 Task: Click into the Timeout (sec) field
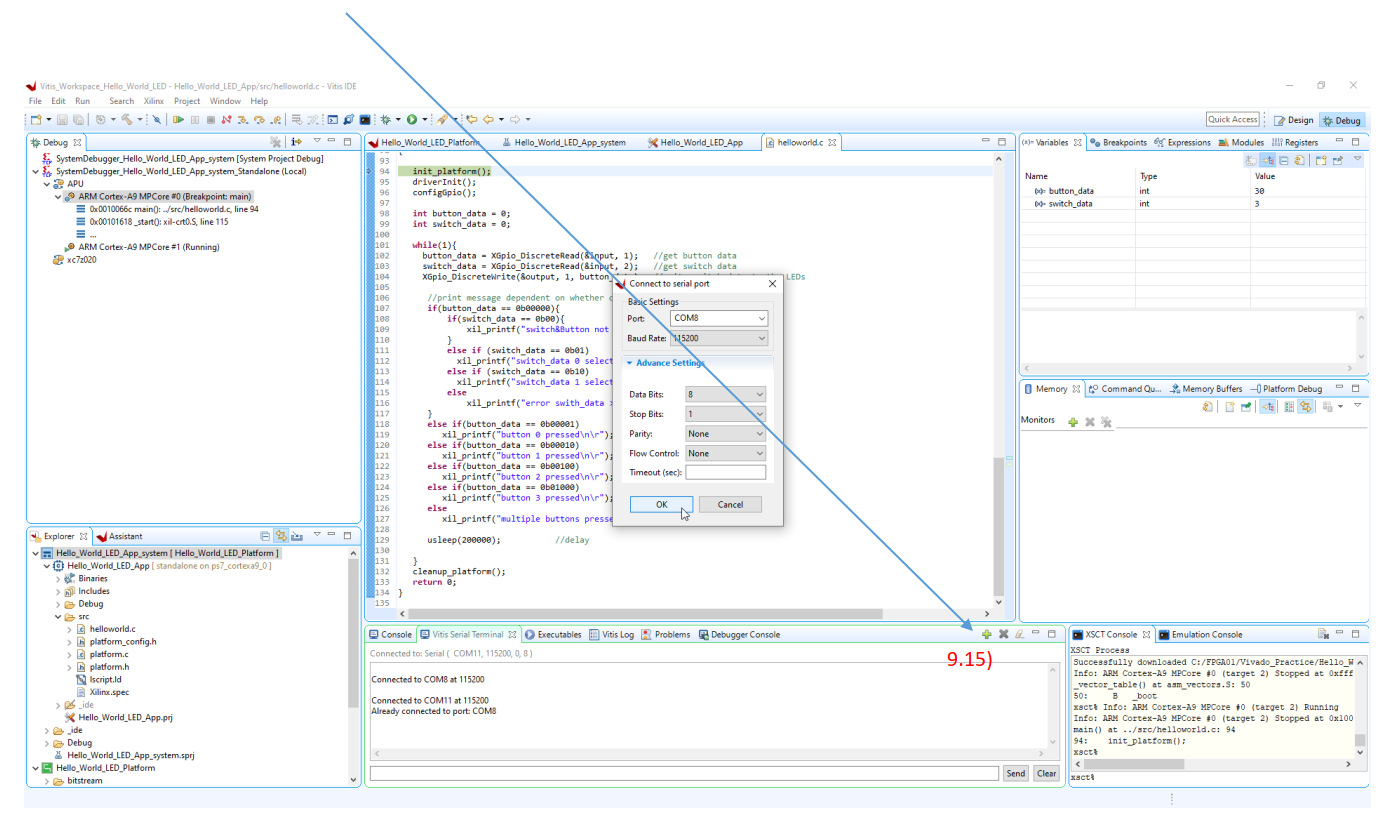725,472
